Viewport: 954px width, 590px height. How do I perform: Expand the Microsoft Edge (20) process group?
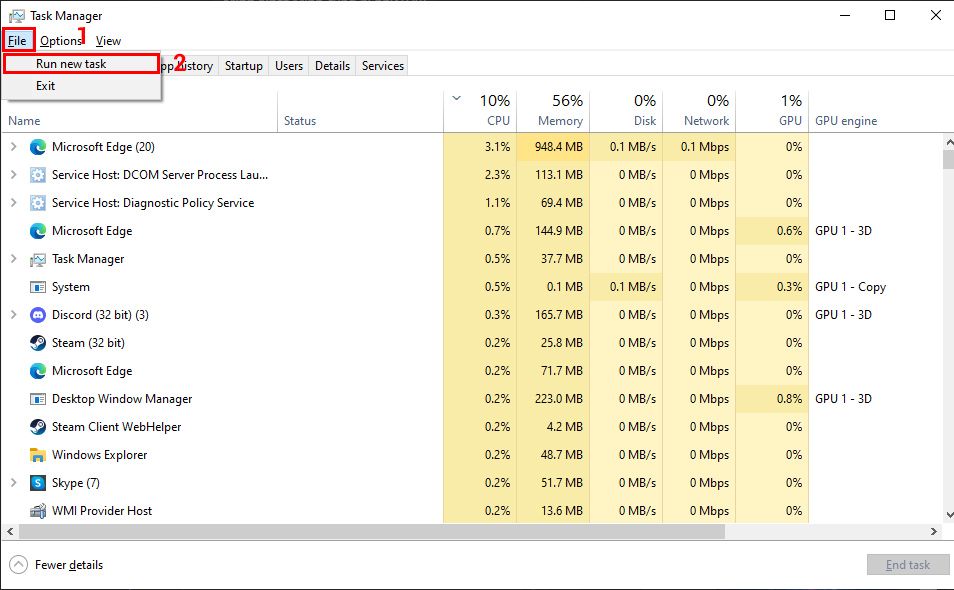pyautogui.click(x=14, y=147)
